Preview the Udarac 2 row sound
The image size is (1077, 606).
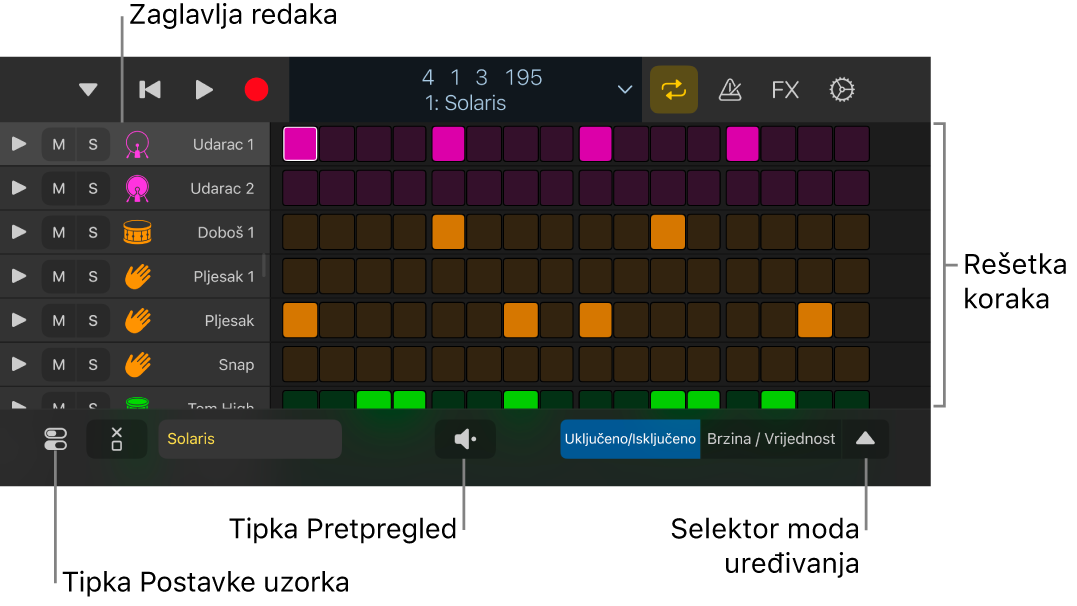tap(19, 188)
